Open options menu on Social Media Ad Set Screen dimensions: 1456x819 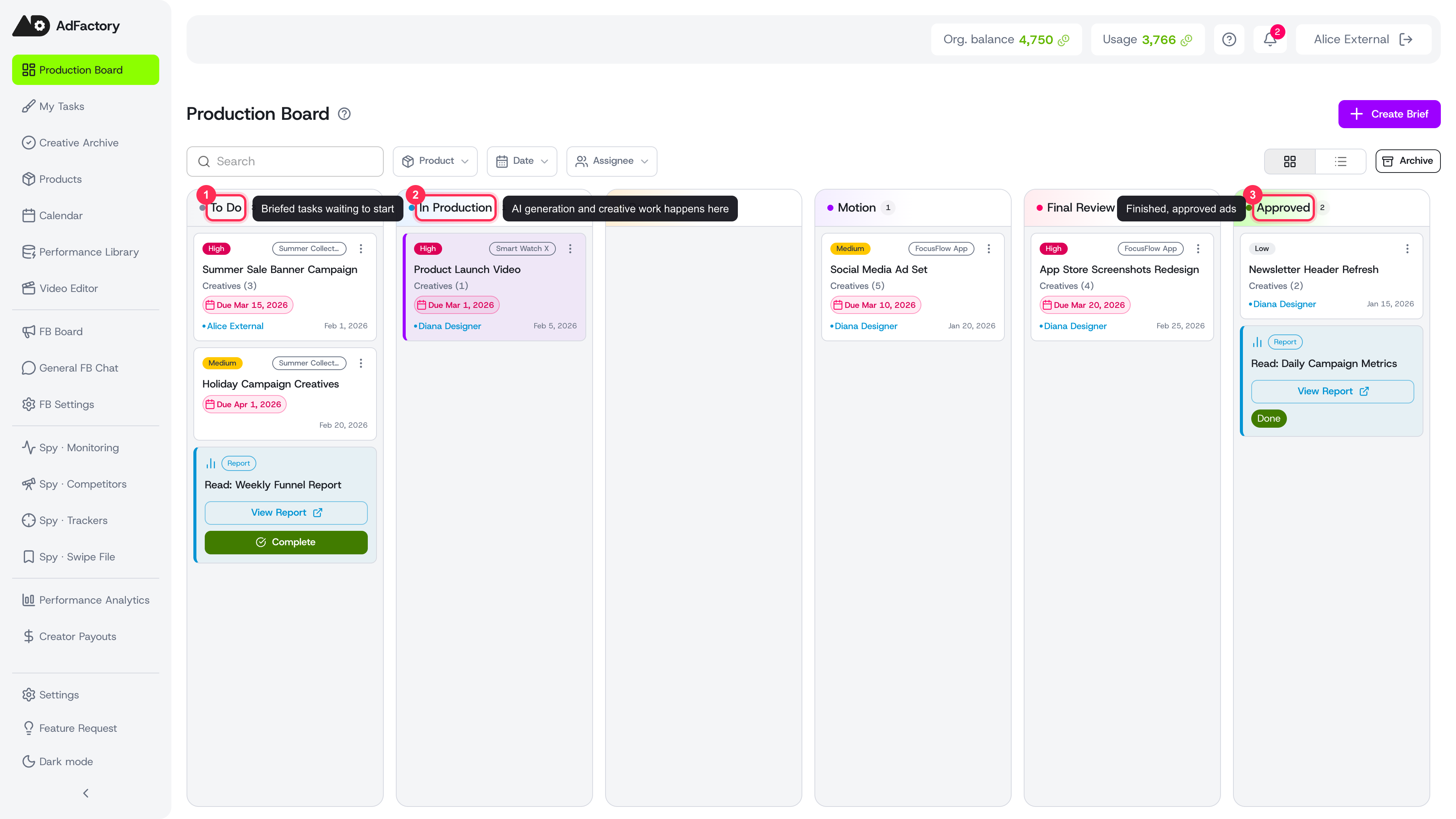coord(989,249)
